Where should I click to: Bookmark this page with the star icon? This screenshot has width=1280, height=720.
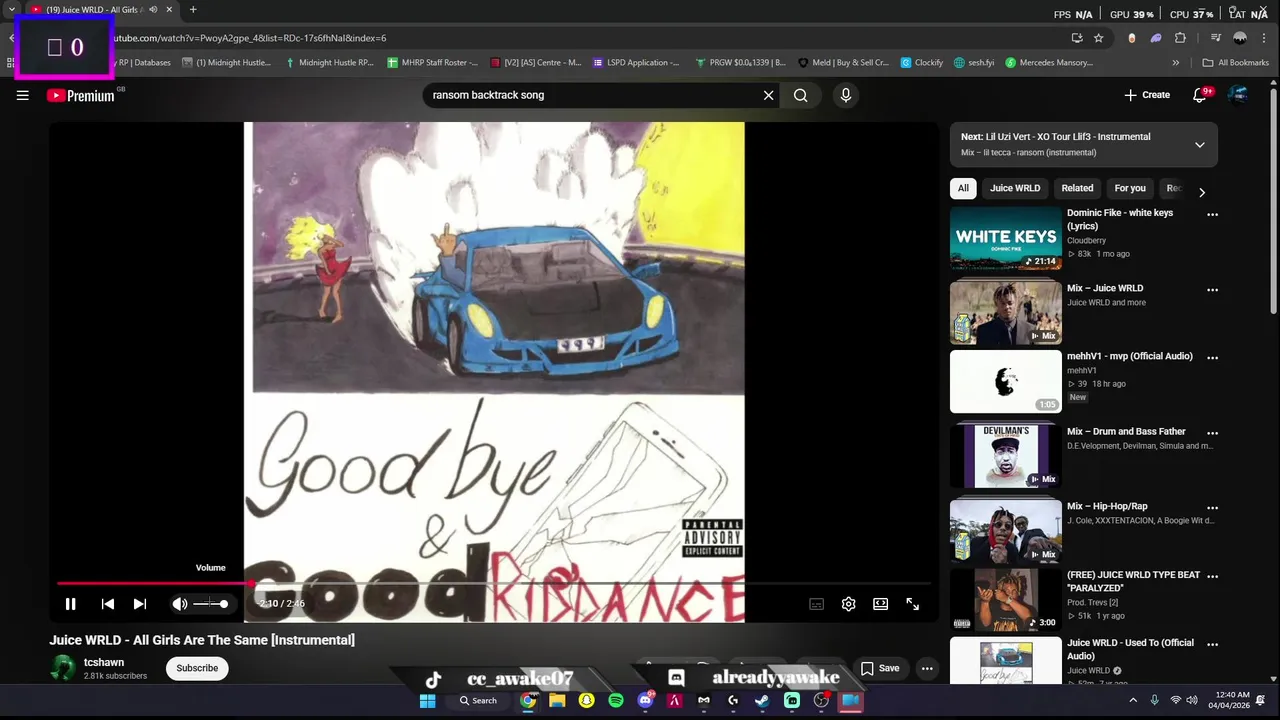1099,38
